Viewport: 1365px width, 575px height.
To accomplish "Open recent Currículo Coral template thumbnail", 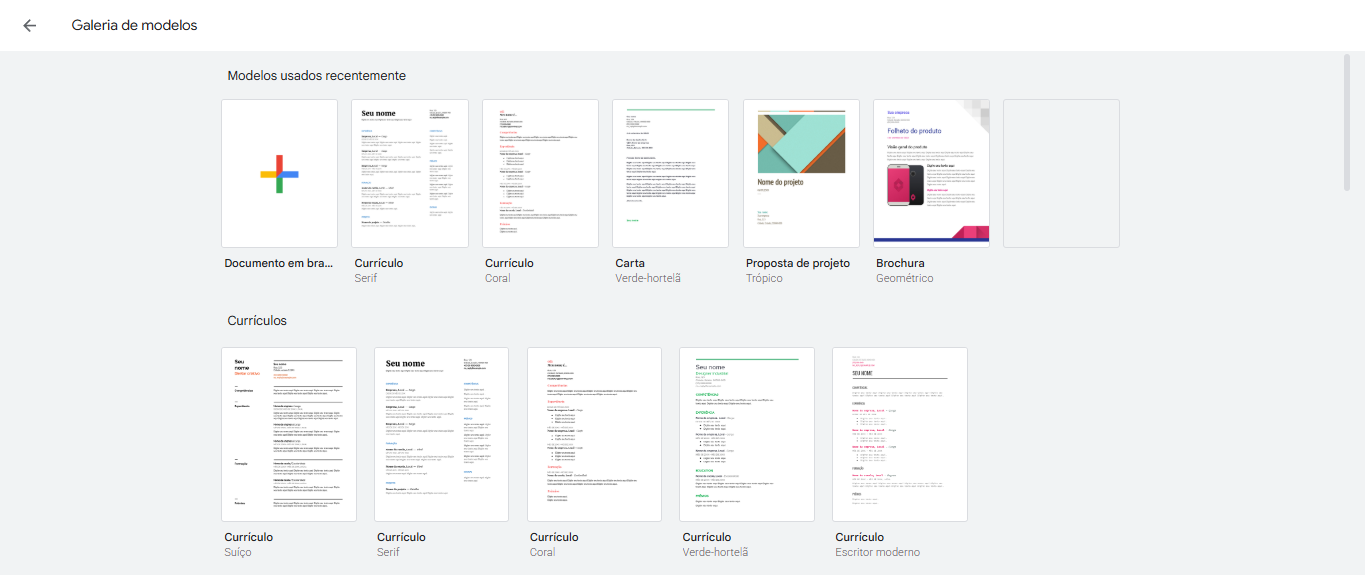I will tap(540, 174).
